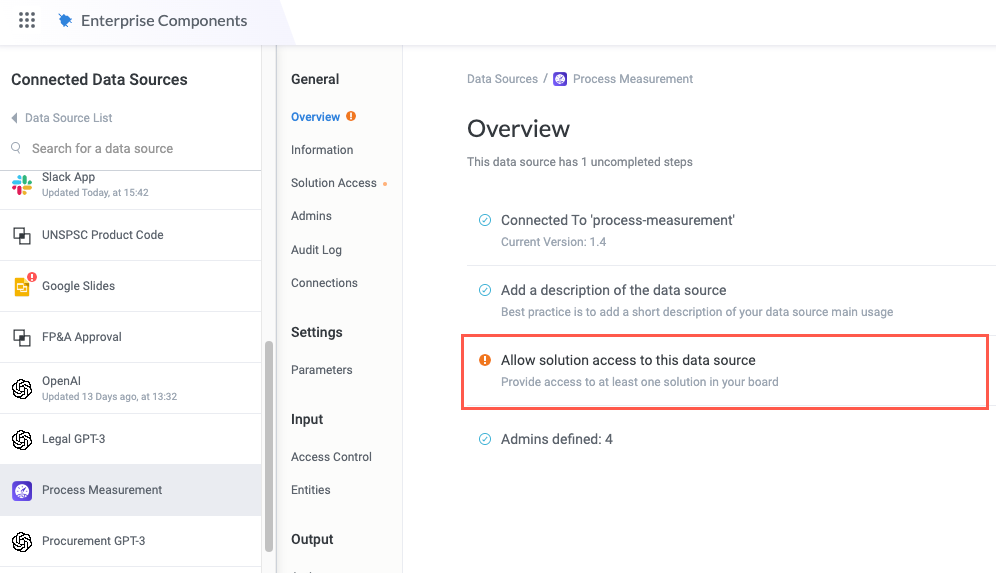Click the UNSPSC Product Code icon
996x573 pixels.
pyautogui.click(x=22, y=235)
